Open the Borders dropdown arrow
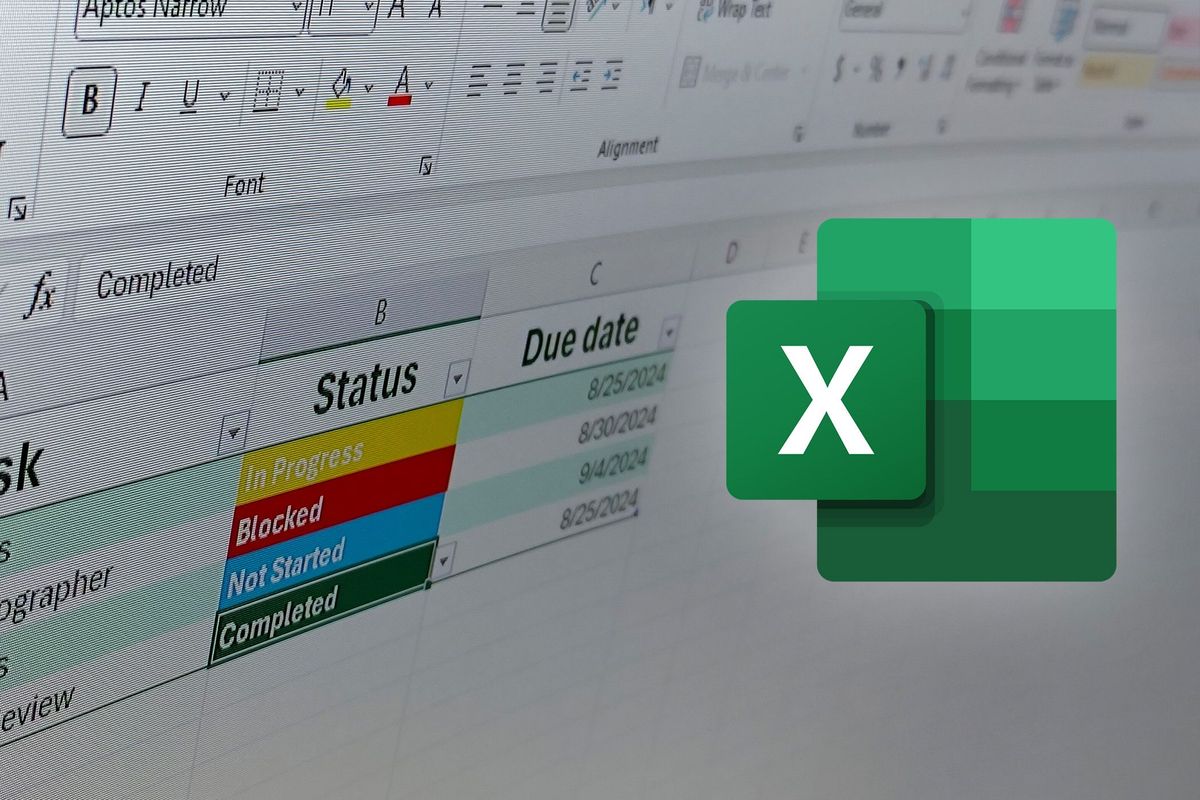 pyautogui.click(x=300, y=92)
